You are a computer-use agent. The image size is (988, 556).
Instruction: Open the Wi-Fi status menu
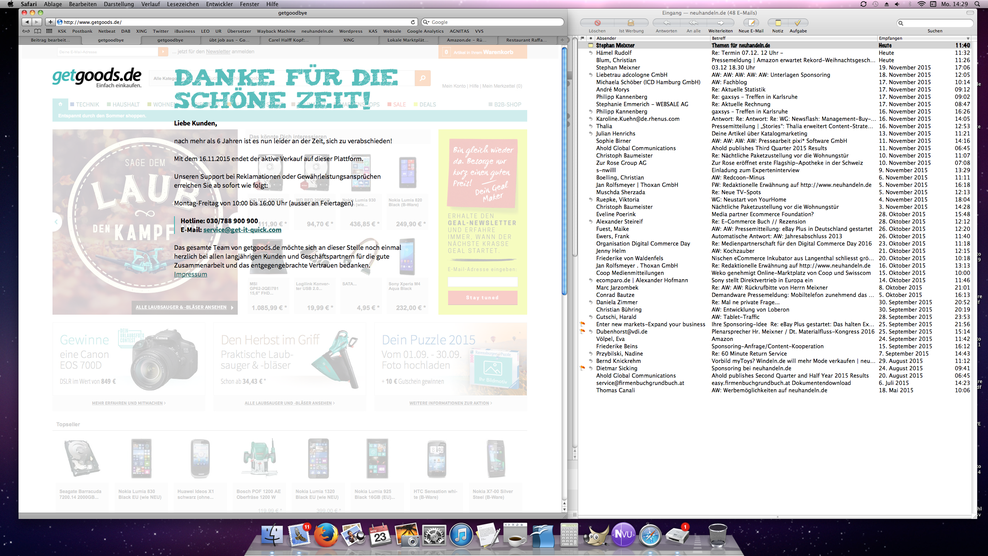[922, 4]
